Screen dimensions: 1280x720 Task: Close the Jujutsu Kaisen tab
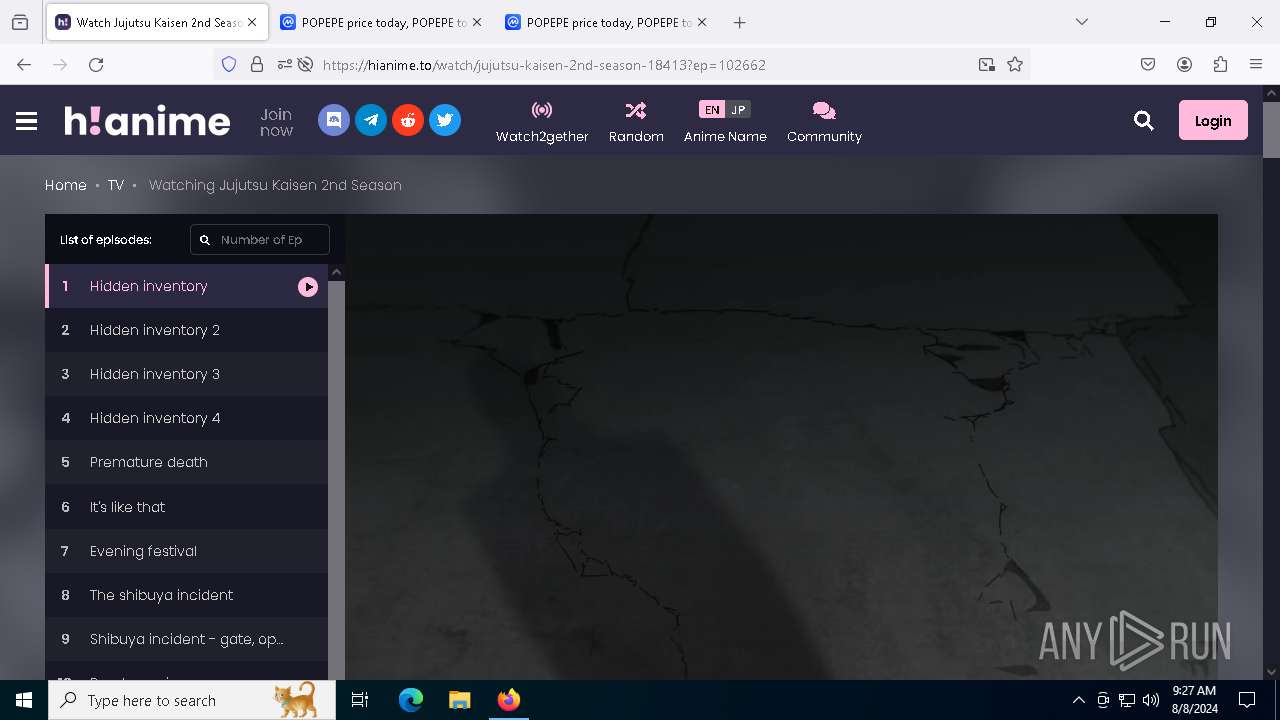click(252, 22)
